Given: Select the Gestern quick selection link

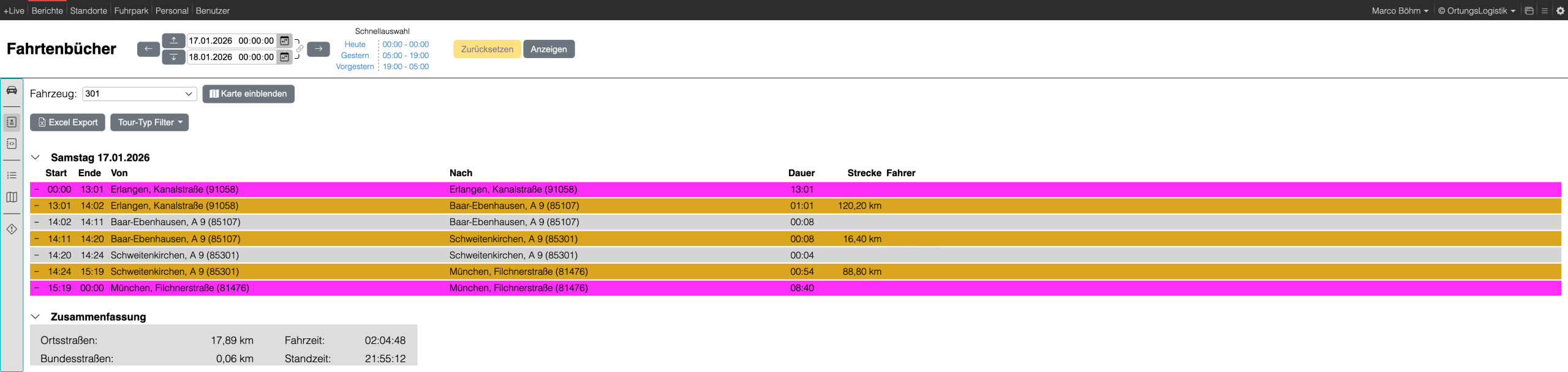Looking at the screenshot, I should pos(355,56).
